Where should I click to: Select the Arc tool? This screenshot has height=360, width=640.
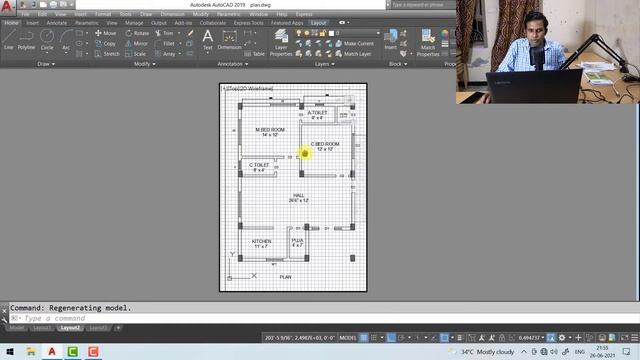[x=66, y=40]
